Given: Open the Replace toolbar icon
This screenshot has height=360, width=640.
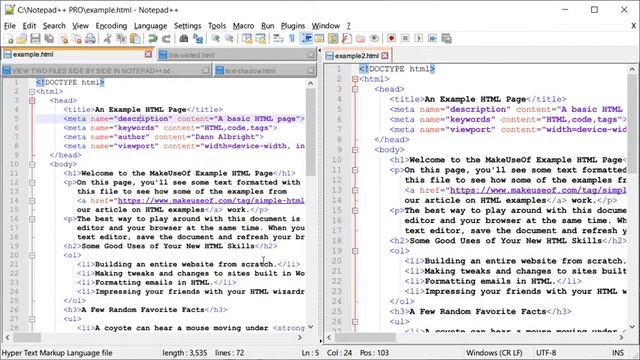Looking at the screenshot, I should (198, 39).
